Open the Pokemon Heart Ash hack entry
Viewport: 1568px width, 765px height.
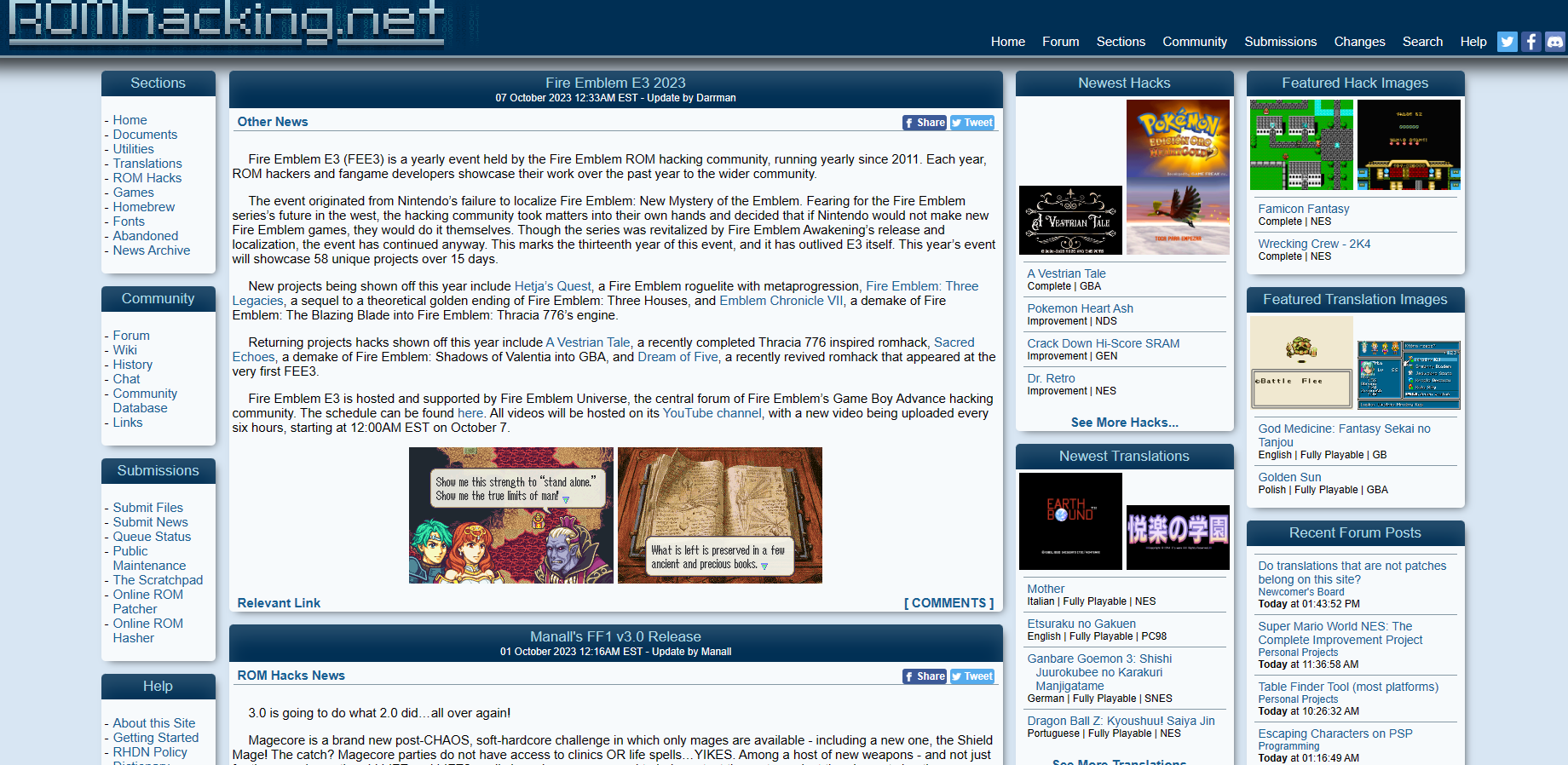1081,308
